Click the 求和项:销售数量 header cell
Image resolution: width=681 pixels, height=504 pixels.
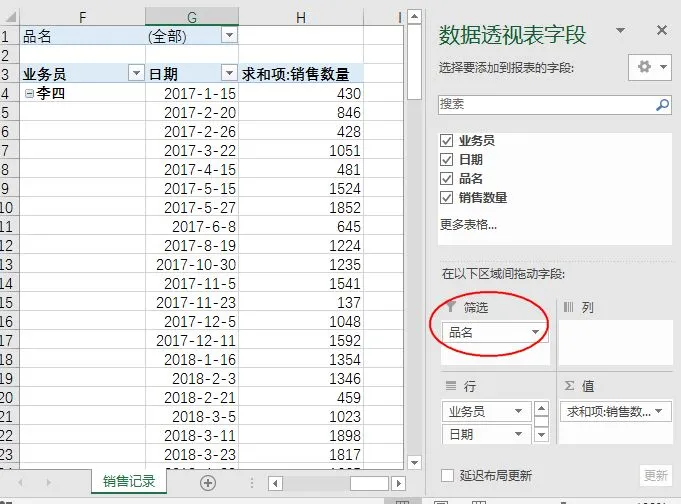(301, 74)
